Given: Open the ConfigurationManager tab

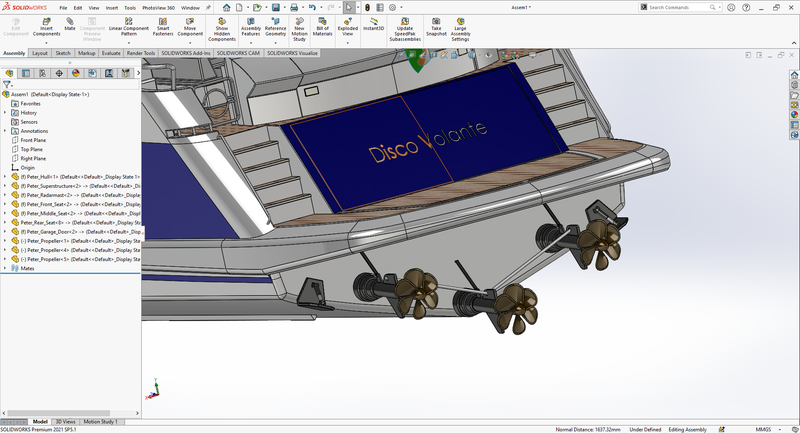Looking at the screenshot, I should (42, 73).
